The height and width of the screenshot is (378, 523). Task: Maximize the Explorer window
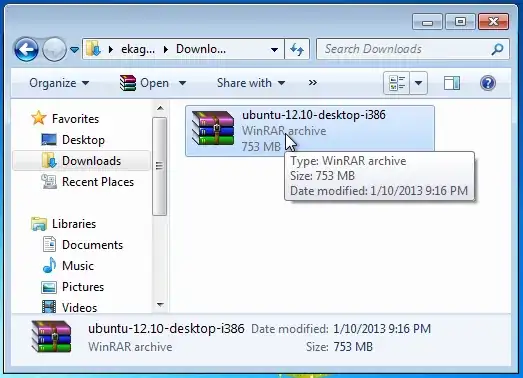(x=460, y=22)
